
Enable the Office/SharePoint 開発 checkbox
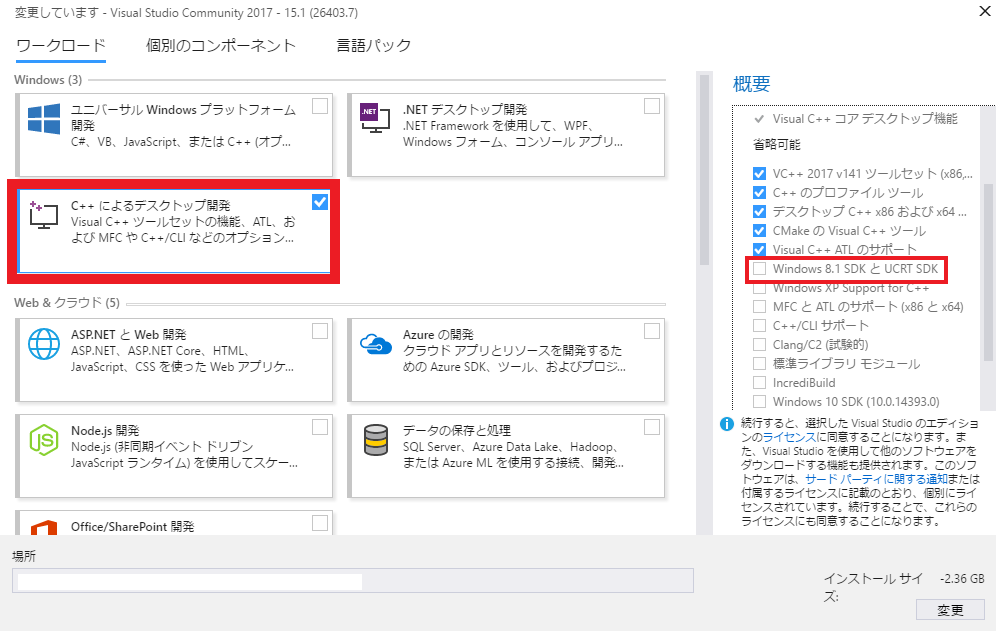[x=320, y=523]
